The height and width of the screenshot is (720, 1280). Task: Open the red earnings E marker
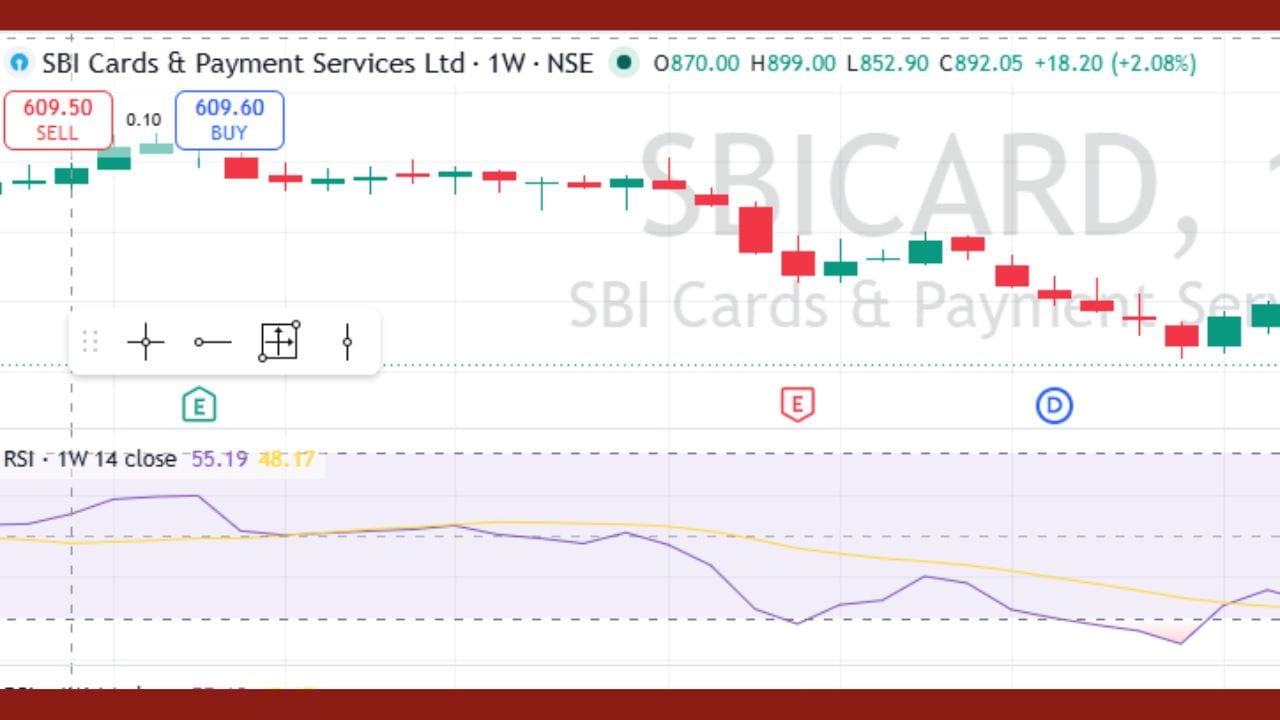[x=797, y=405]
